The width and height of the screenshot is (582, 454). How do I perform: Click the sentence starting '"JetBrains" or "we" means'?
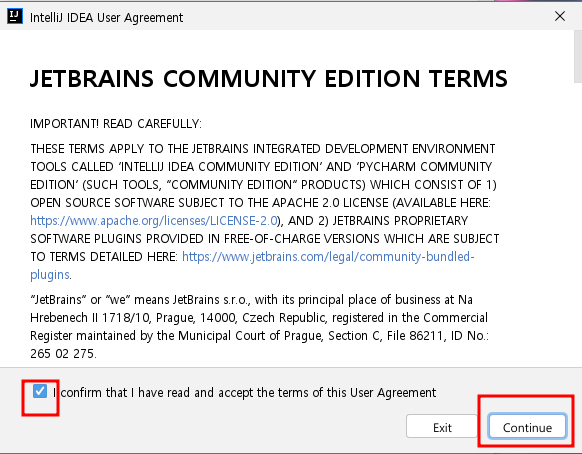click(259, 326)
